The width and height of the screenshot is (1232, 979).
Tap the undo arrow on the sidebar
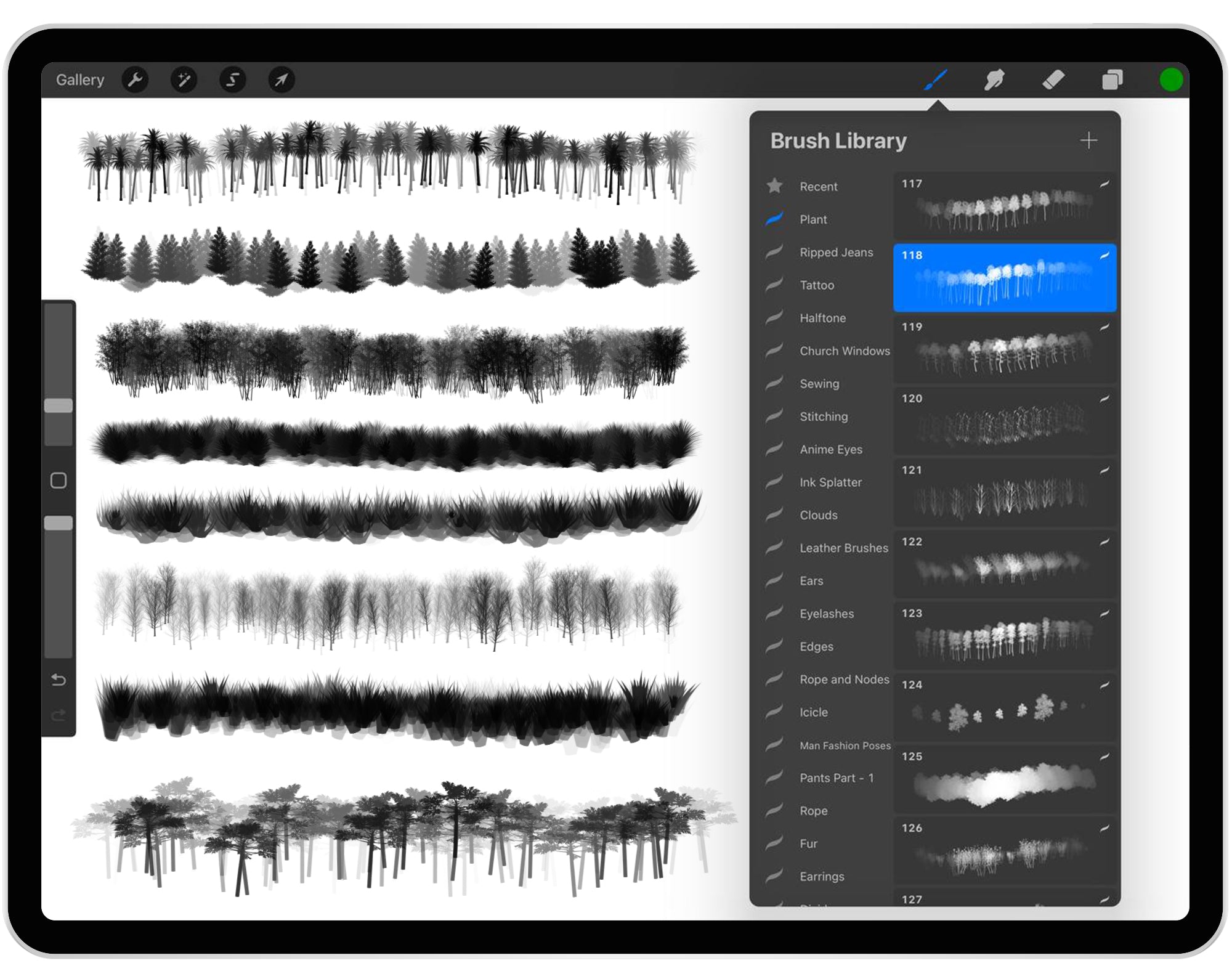point(57,680)
